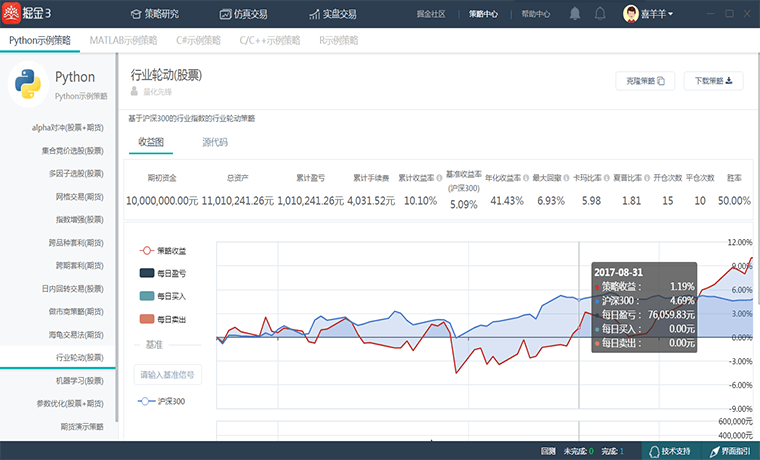Select 集合竞价选股(股票) strategy
The image size is (760, 460).
coord(72,151)
